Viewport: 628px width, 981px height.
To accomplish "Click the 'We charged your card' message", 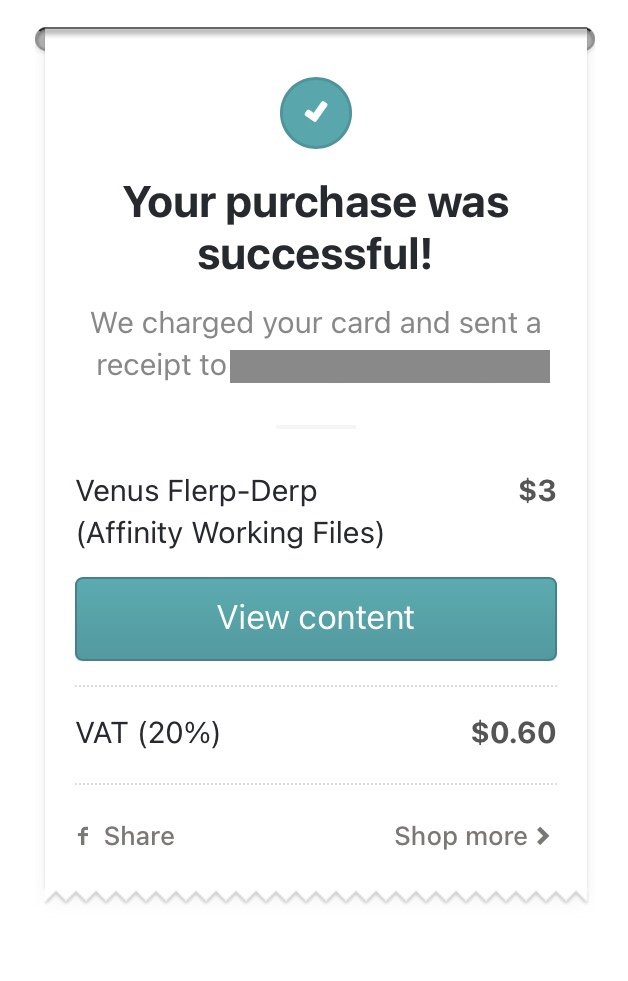I will [x=316, y=344].
